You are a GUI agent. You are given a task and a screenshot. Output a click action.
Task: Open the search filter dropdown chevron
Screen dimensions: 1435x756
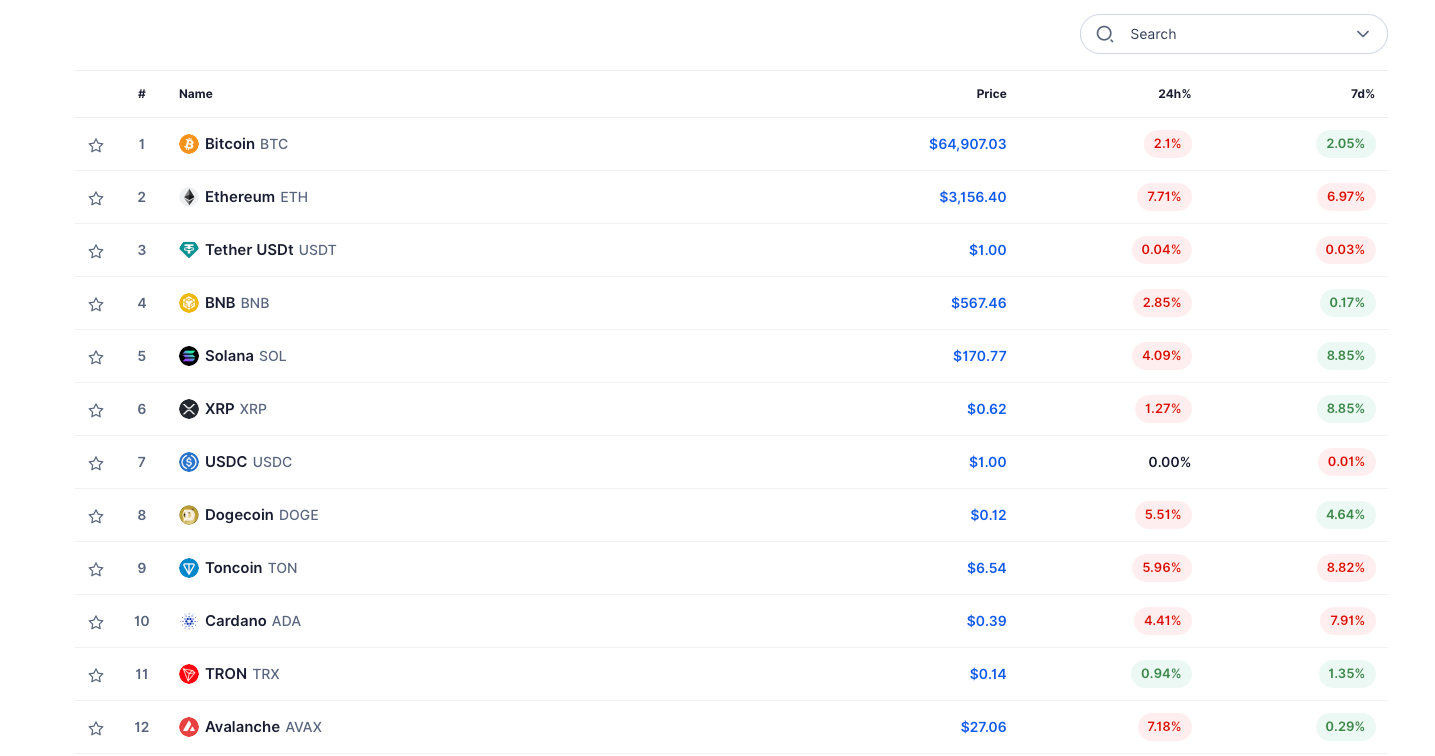[x=1362, y=33]
